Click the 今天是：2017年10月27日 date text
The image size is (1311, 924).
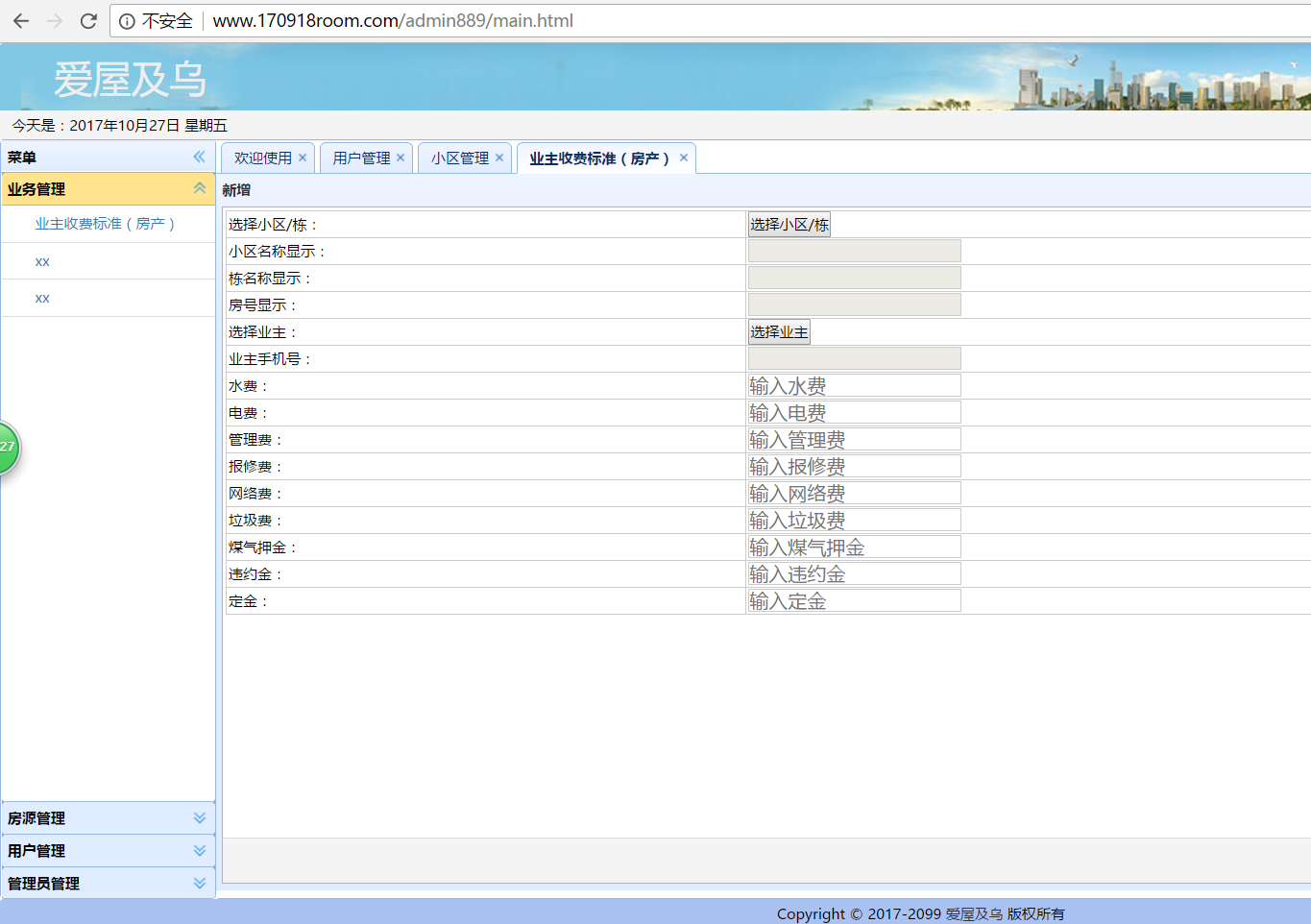[120, 126]
